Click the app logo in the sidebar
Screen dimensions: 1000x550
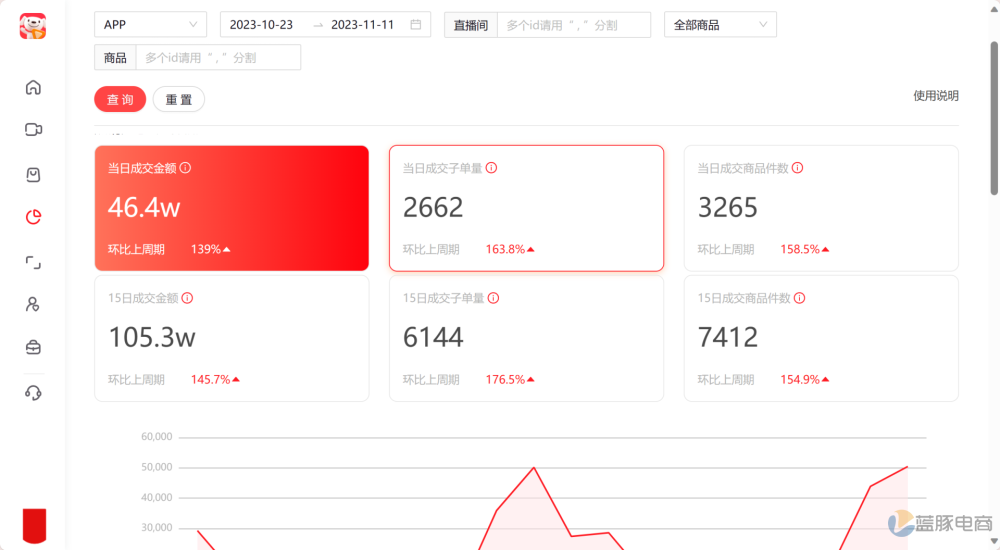33,26
